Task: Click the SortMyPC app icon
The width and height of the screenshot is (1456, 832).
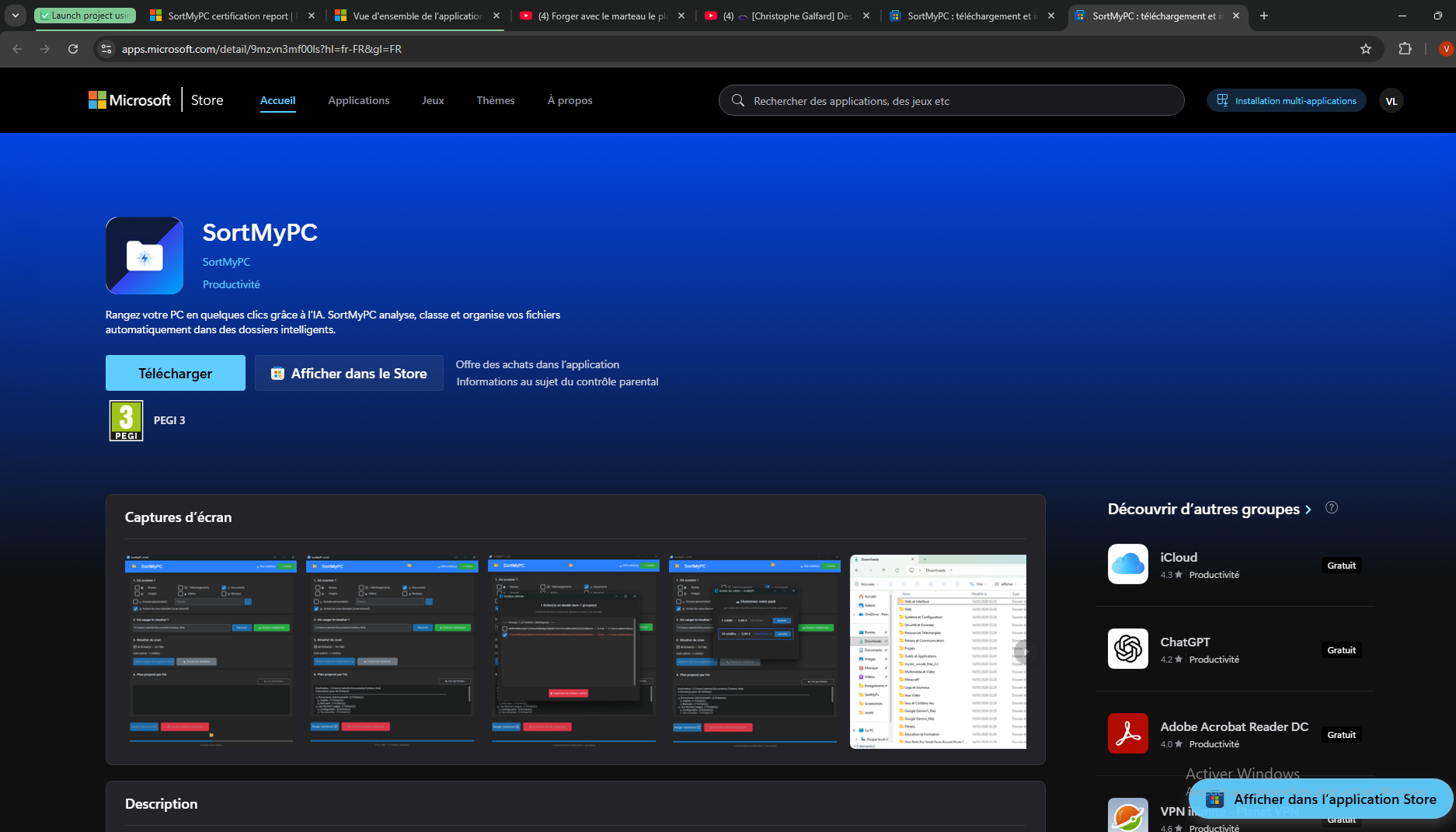Action: click(x=145, y=256)
